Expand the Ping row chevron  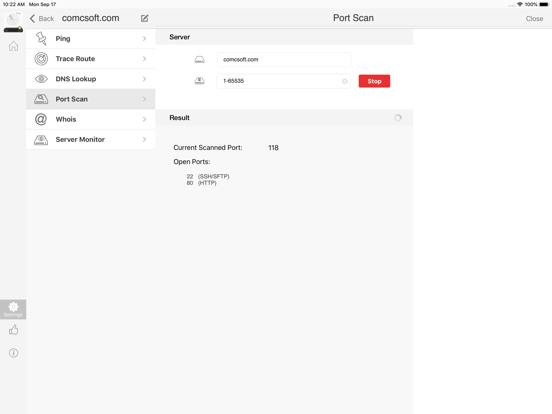coord(144,38)
